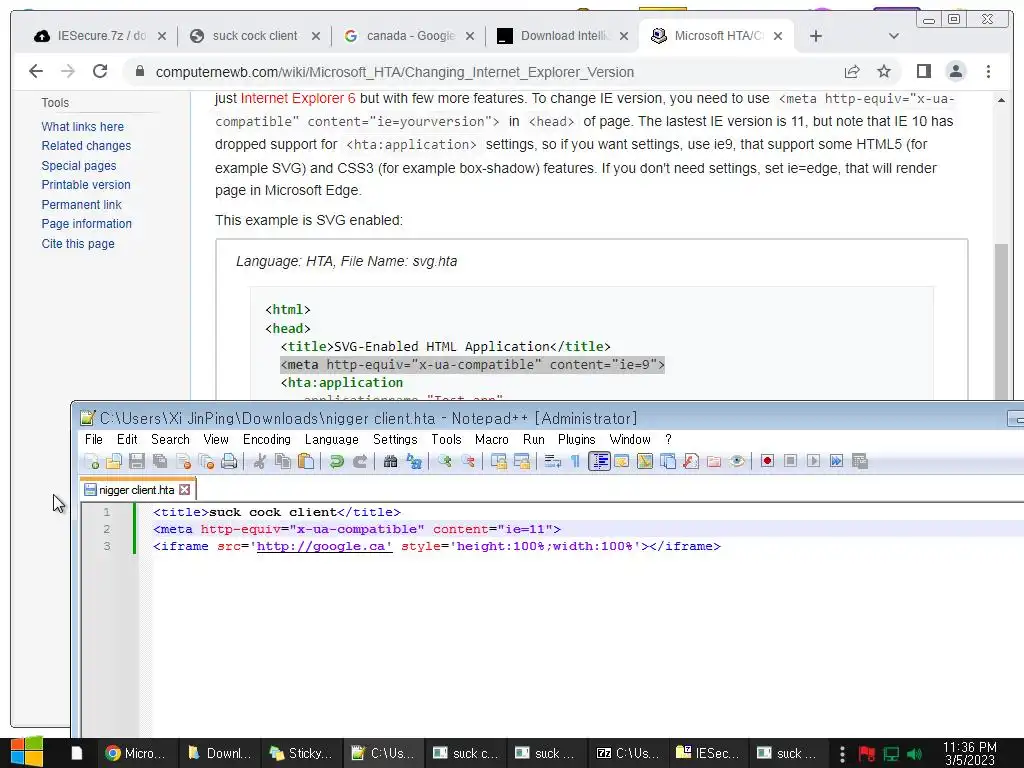The width and height of the screenshot is (1024, 768).
Task: Toggle Word Wrap in Notepad++ toolbar
Action: click(x=552, y=462)
